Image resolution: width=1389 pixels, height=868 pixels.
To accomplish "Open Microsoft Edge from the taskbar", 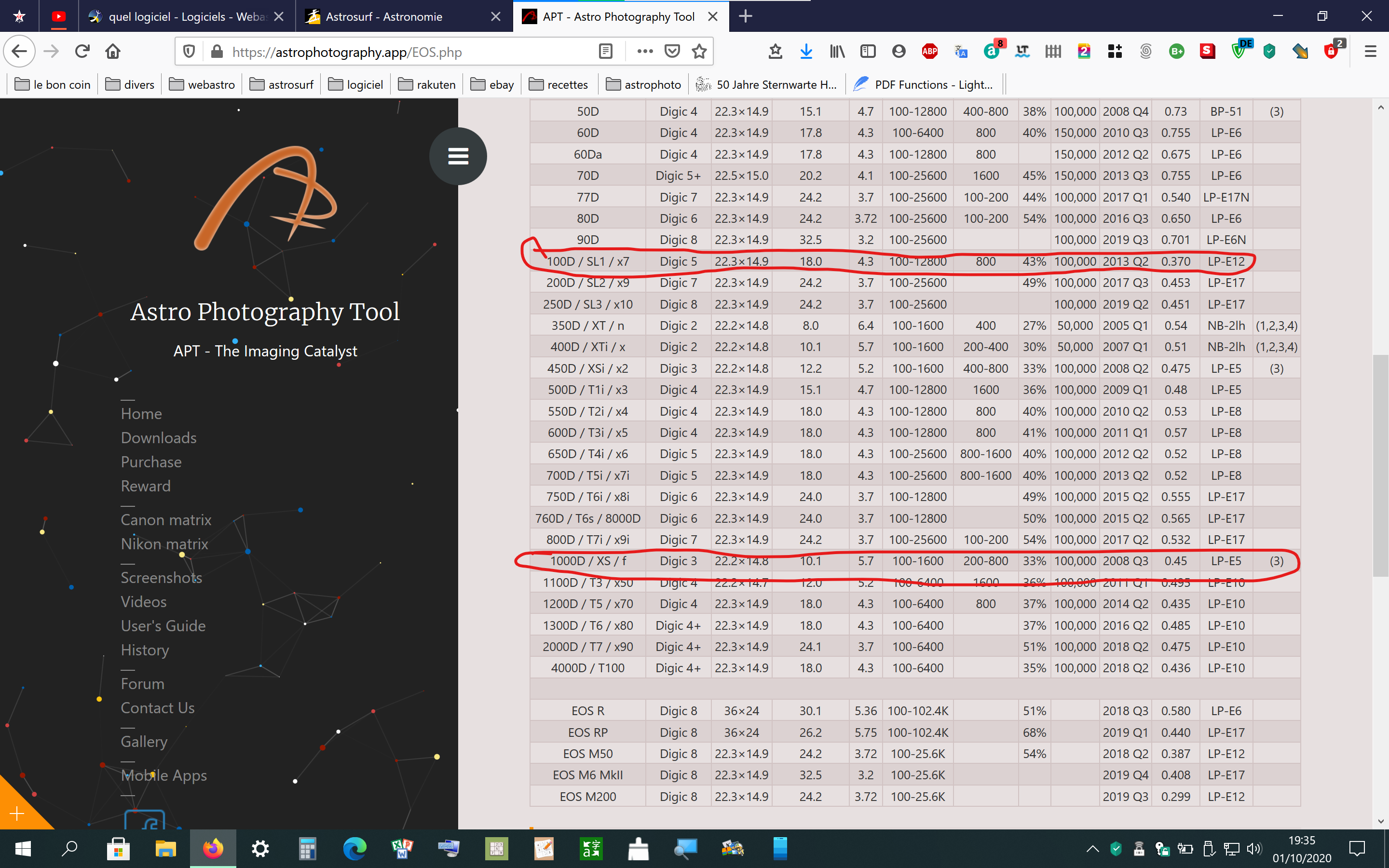I will click(x=354, y=849).
